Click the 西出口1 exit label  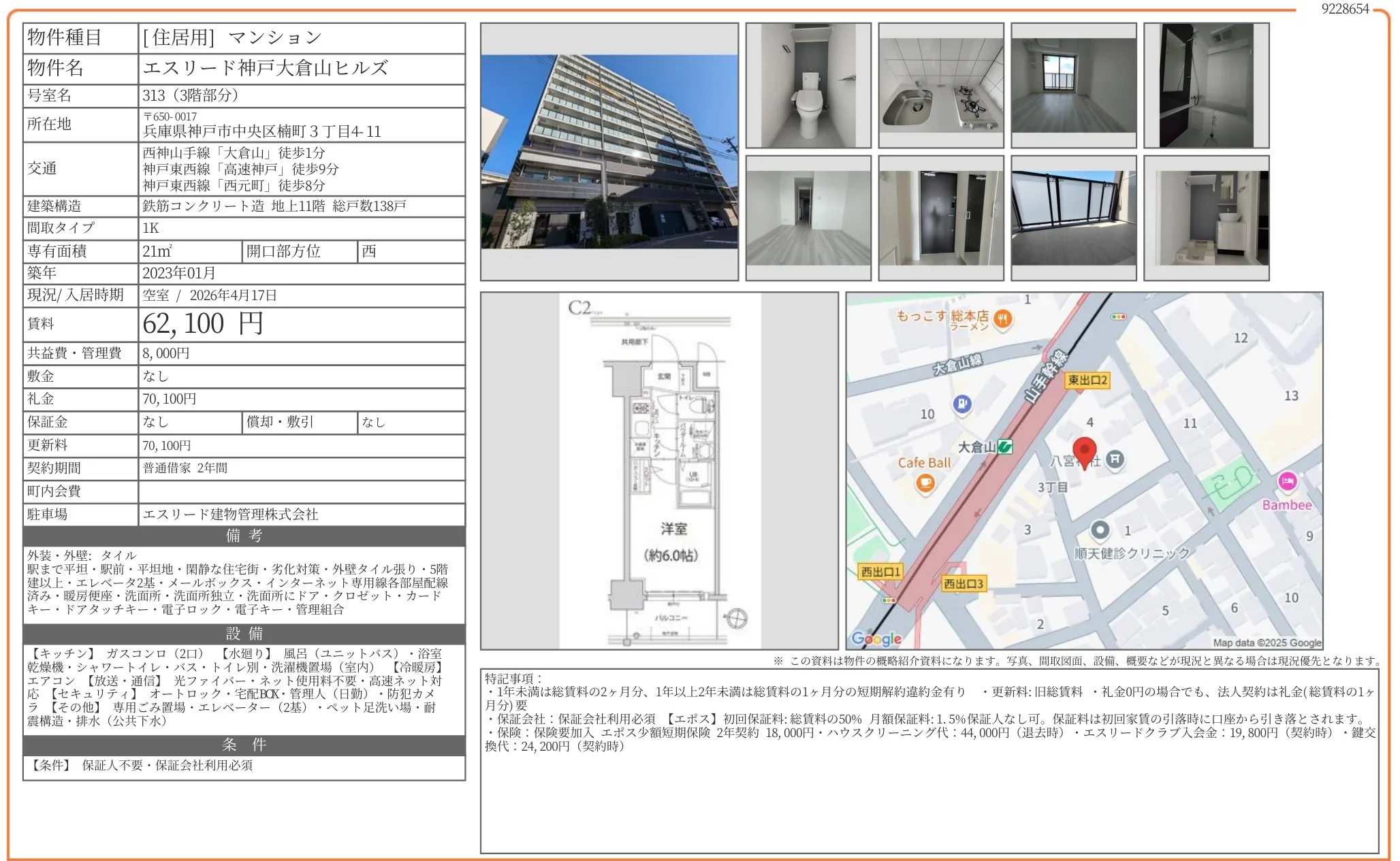tap(880, 572)
